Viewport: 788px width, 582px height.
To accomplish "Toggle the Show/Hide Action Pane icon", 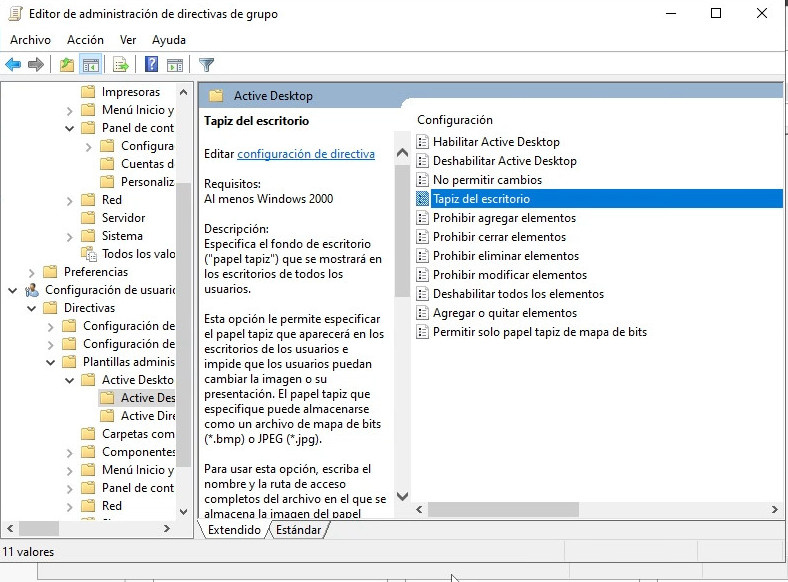I will click(175, 65).
